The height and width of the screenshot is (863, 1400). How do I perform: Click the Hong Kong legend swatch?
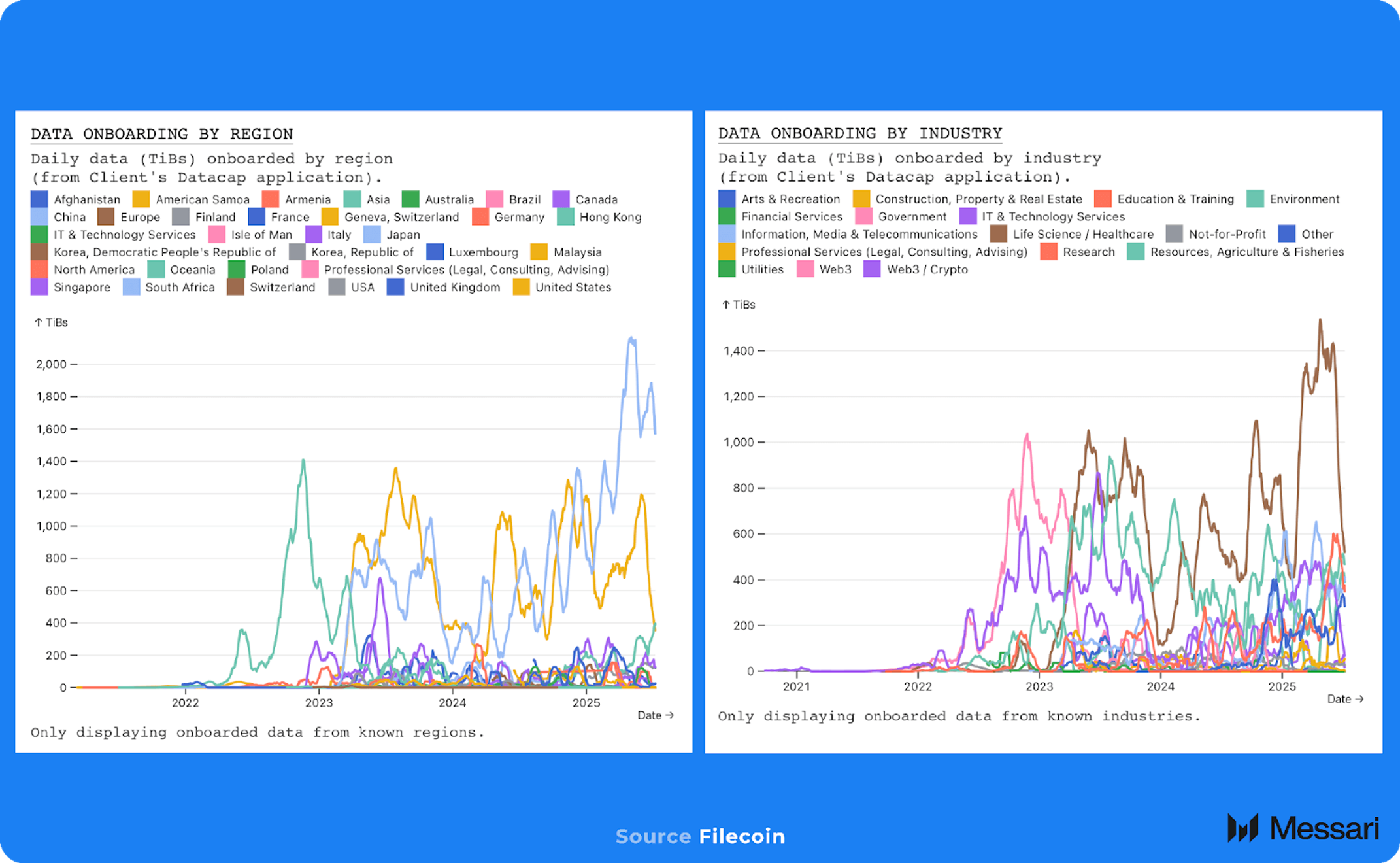(565, 217)
